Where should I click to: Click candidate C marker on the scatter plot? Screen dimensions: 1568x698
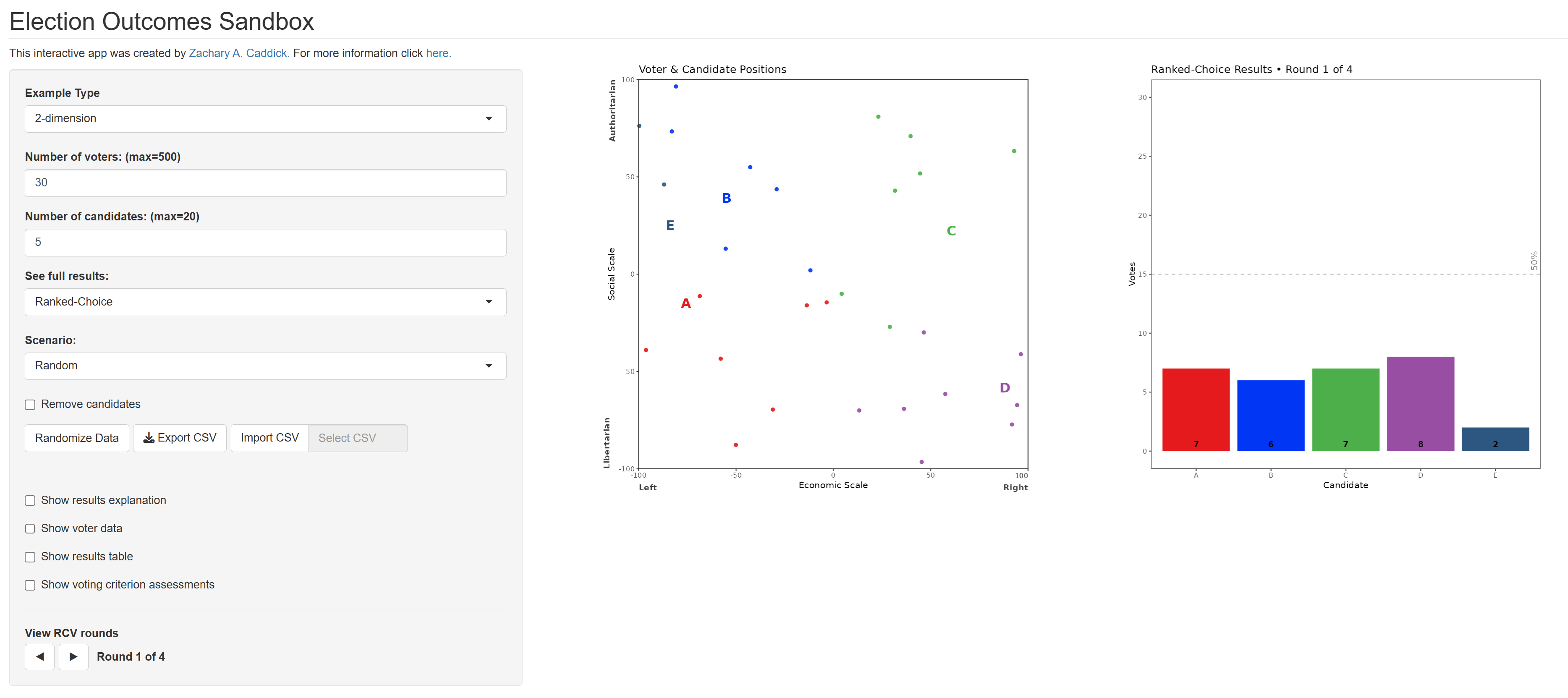pos(951,231)
